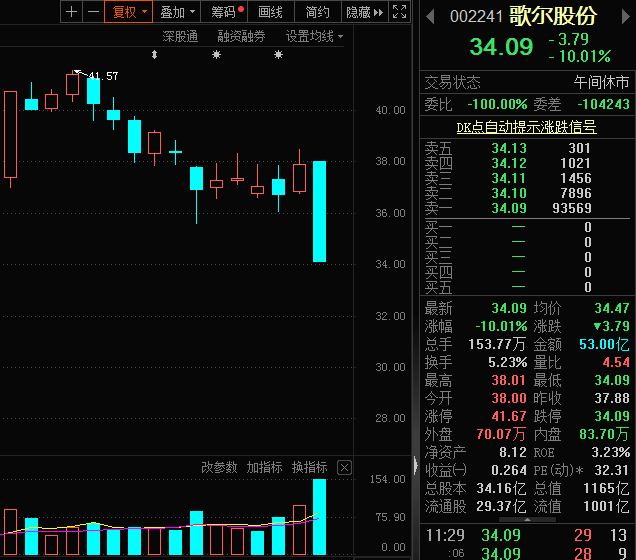Click 金额 value 53.00亿
Screen dimensions: 636x560
point(604,344)
